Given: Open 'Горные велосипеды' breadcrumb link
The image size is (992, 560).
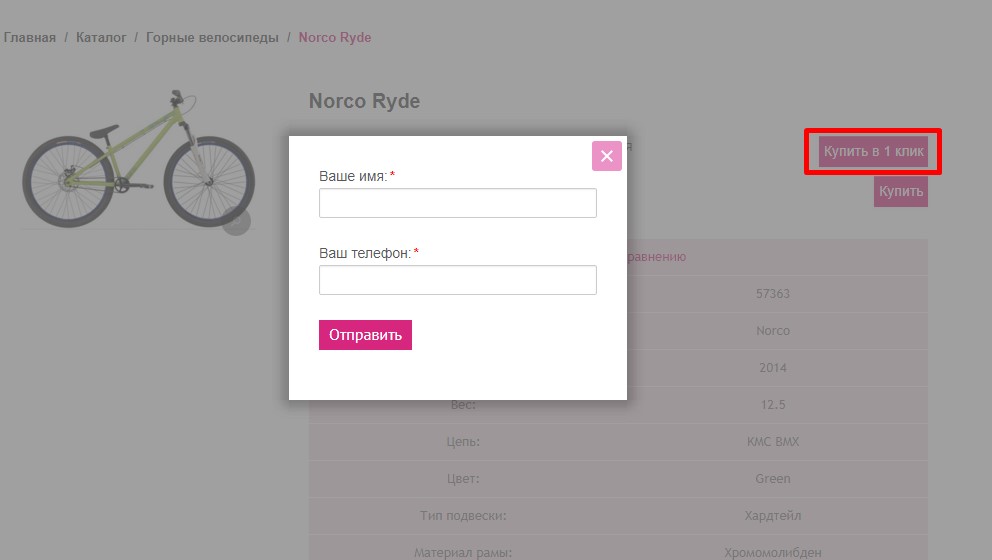Looking at the screenshot, I should coord(212,37).
